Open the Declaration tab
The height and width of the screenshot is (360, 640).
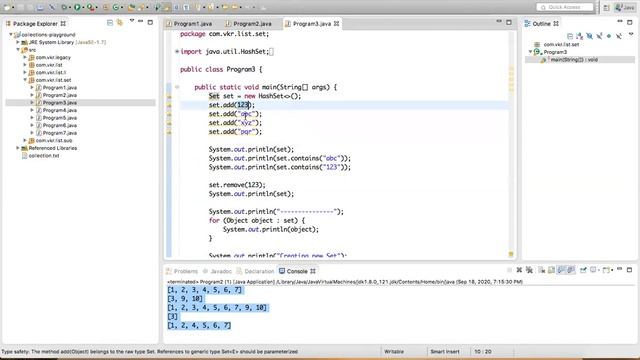256,271
